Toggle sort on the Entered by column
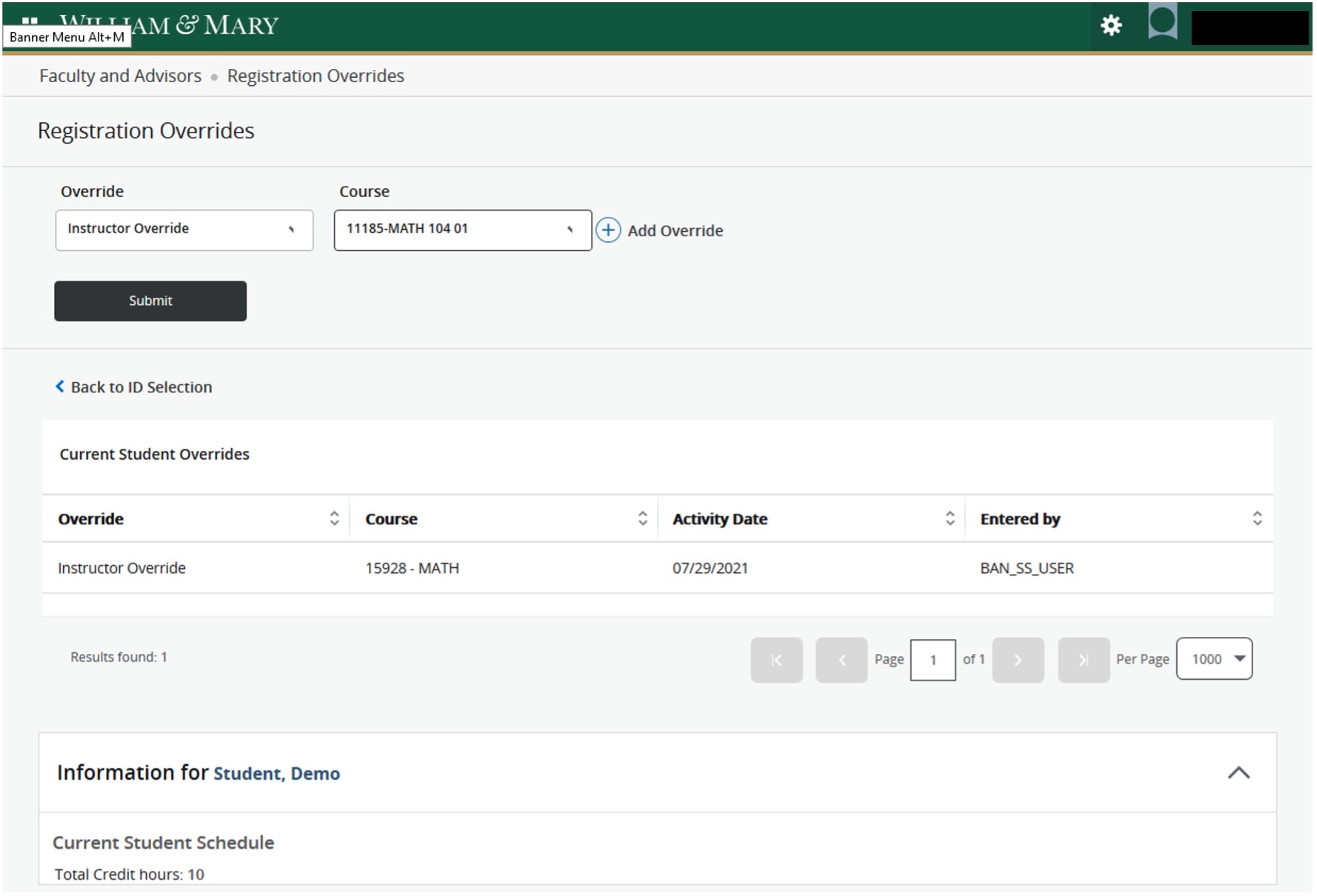 (1256, 518)
